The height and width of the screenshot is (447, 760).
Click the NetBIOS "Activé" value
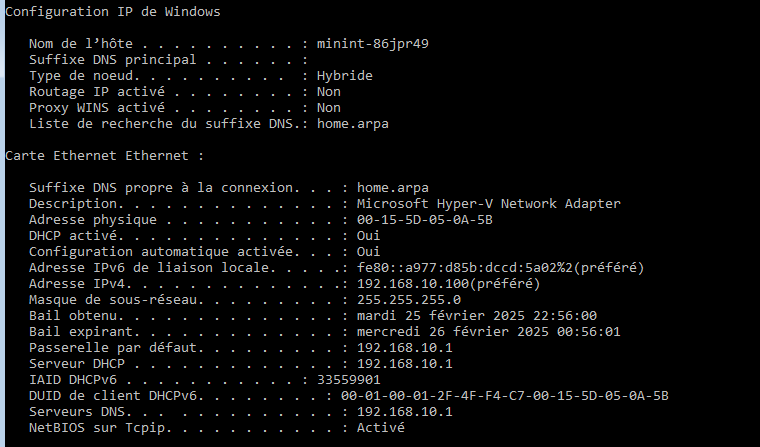(381, 428)
